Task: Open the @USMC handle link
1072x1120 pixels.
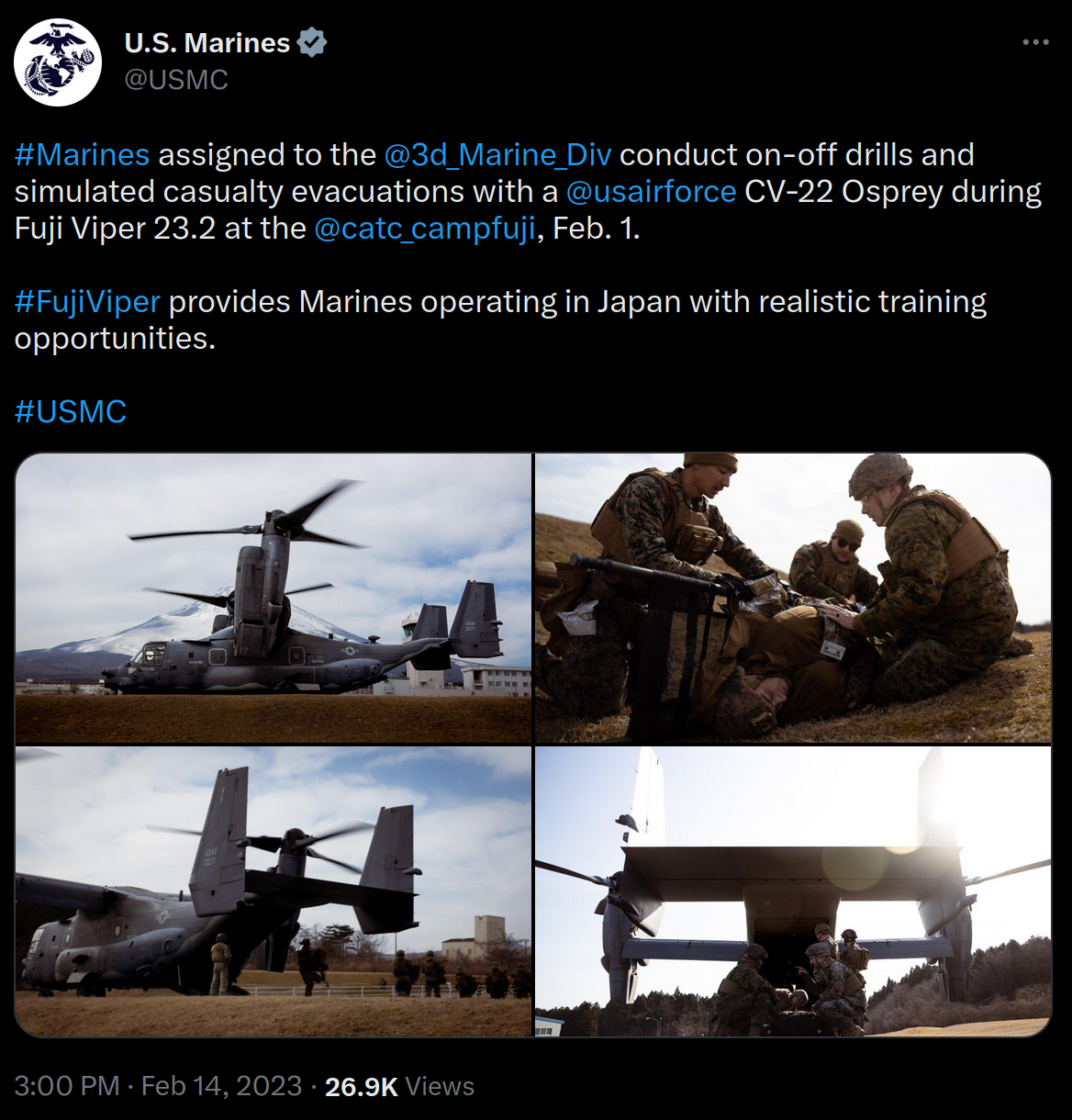Action: point(176,80)
